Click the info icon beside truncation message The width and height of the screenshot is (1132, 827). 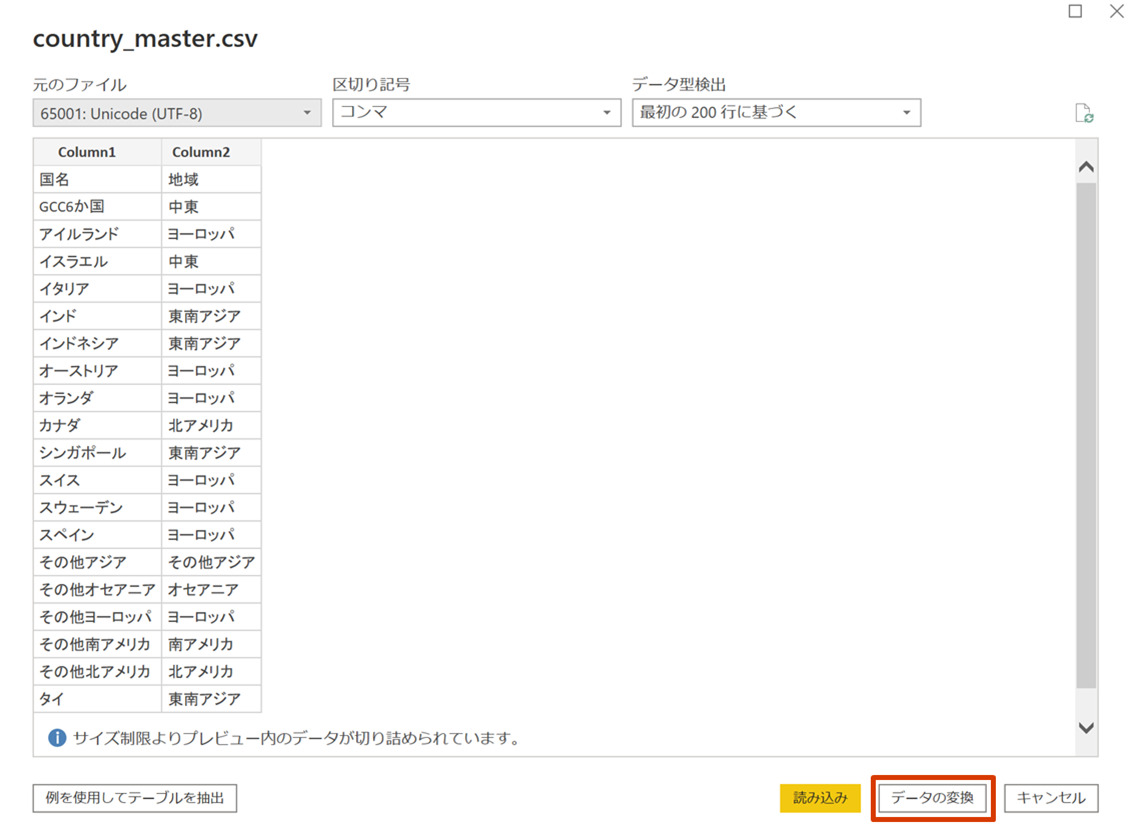coord(57,738)
